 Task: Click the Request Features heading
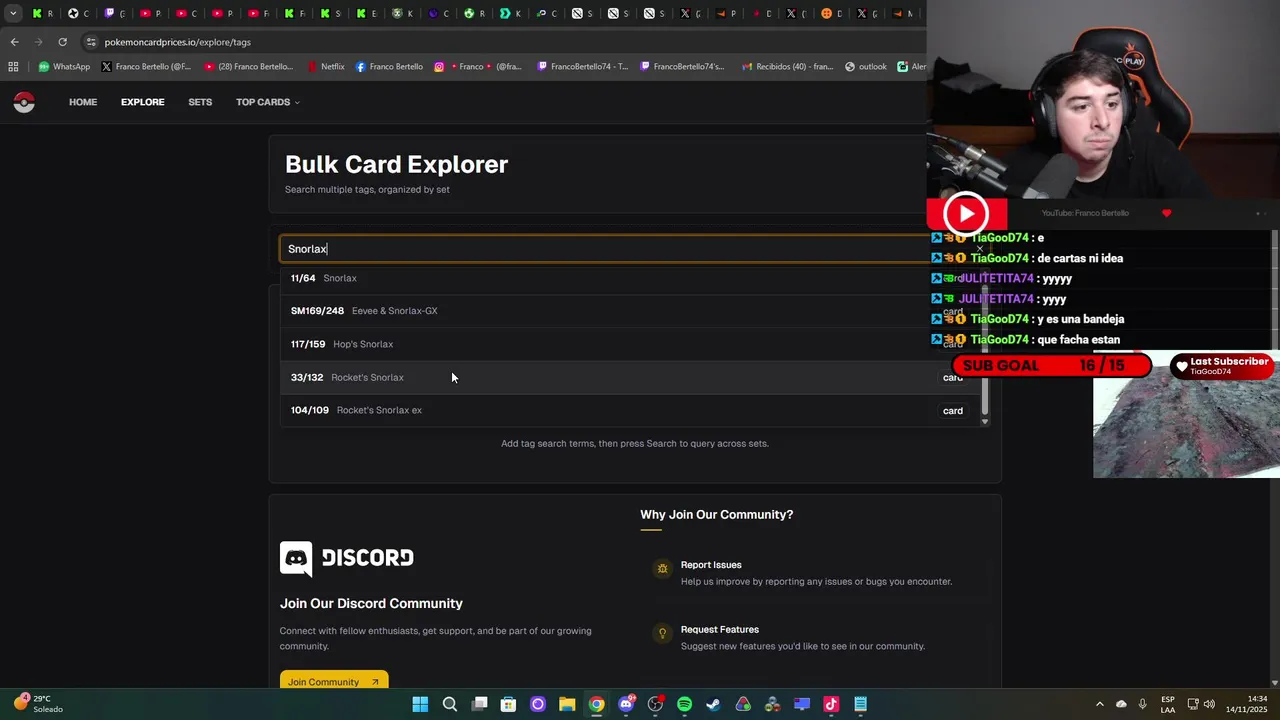[x=720, y=630]
